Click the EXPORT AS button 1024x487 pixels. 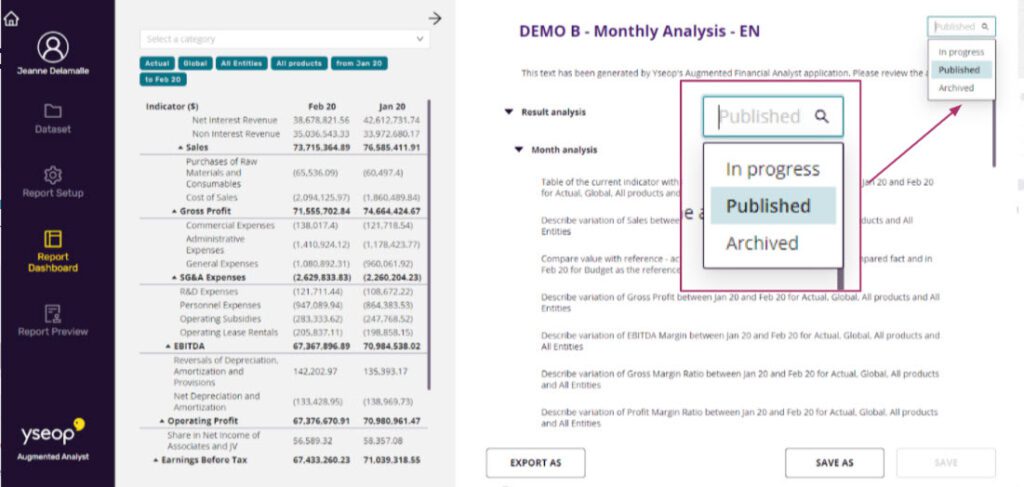pos(536,463)
